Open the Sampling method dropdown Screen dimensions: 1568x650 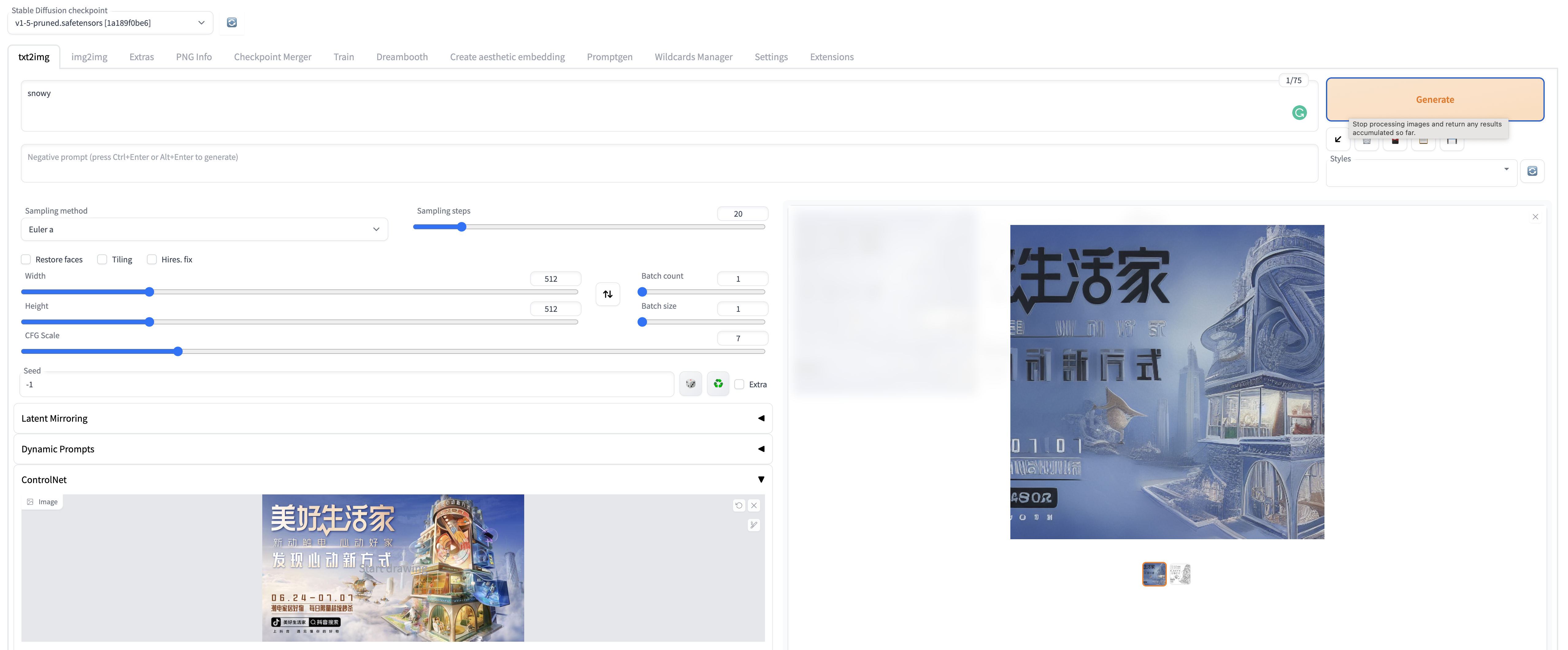pyautogui.click(x=204, y=230)
